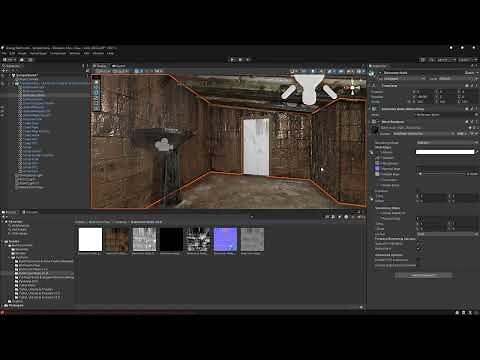The image size is (480, 360).
Task: Click the Step frame button beside Pause
Action: click(x=248, y=60)
